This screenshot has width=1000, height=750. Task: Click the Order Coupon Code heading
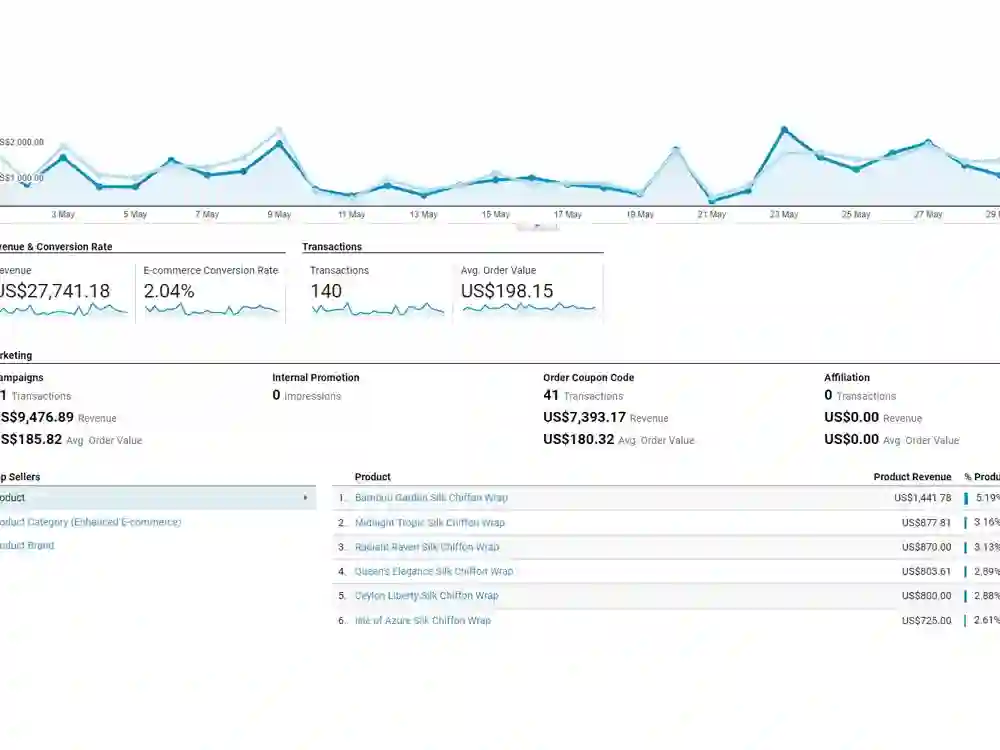point(589,378)
